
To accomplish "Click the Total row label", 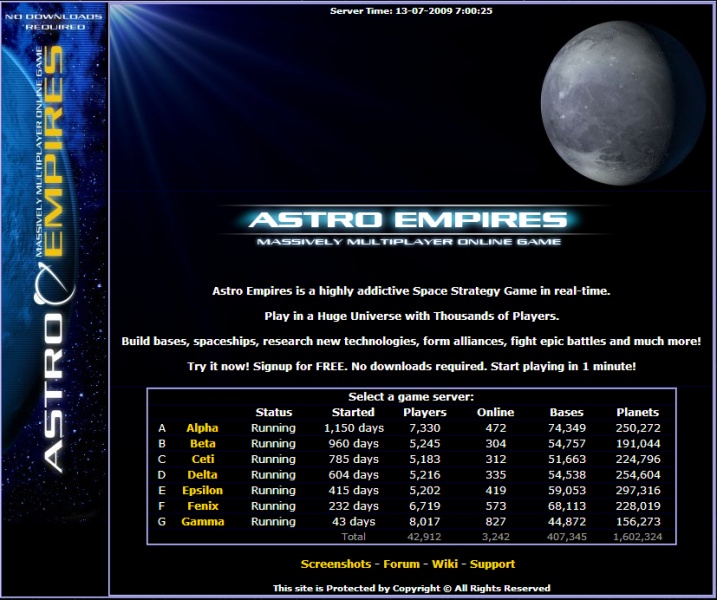I will click(x=353, y=536).
